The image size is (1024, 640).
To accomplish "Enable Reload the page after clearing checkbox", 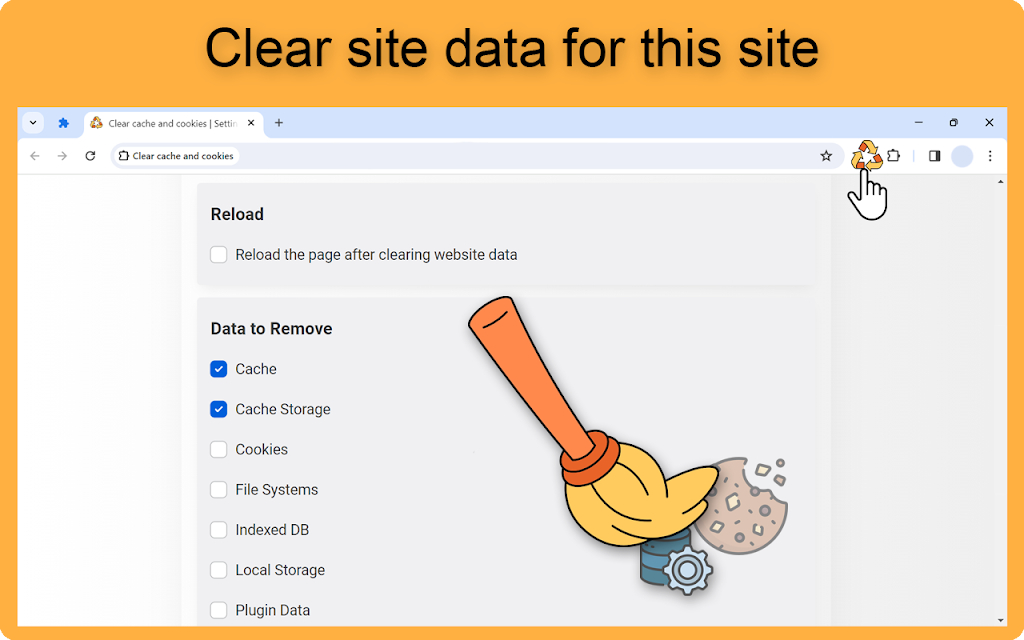I will click(218, 255).
